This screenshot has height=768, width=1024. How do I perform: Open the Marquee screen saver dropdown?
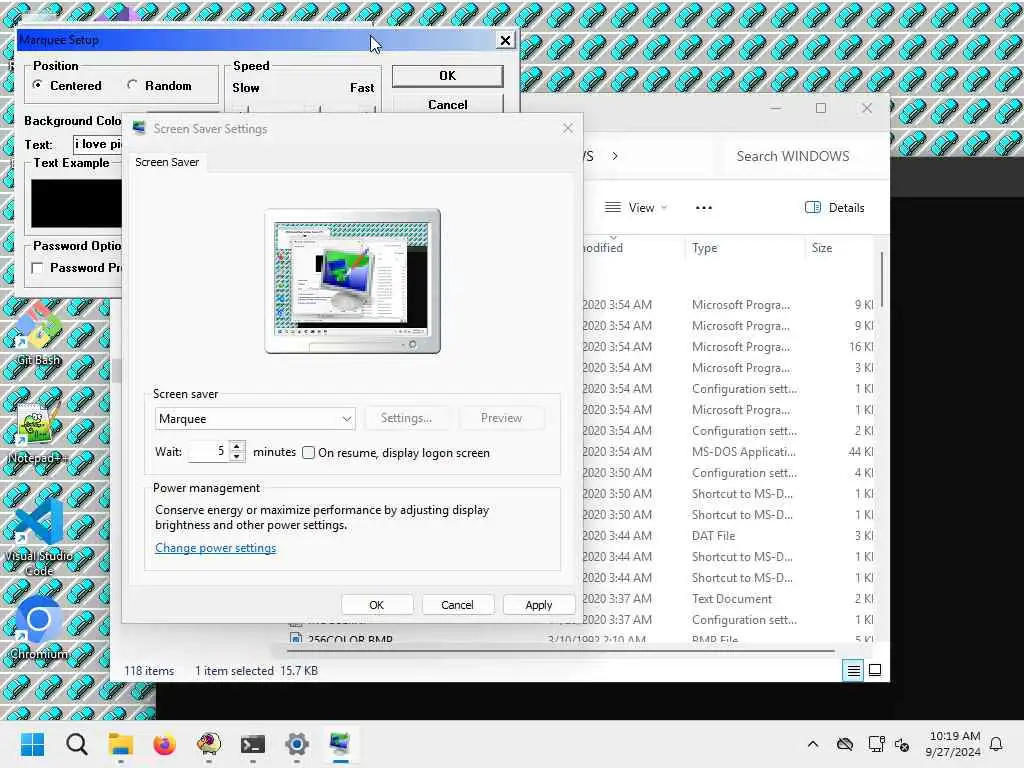coord(255,419)
